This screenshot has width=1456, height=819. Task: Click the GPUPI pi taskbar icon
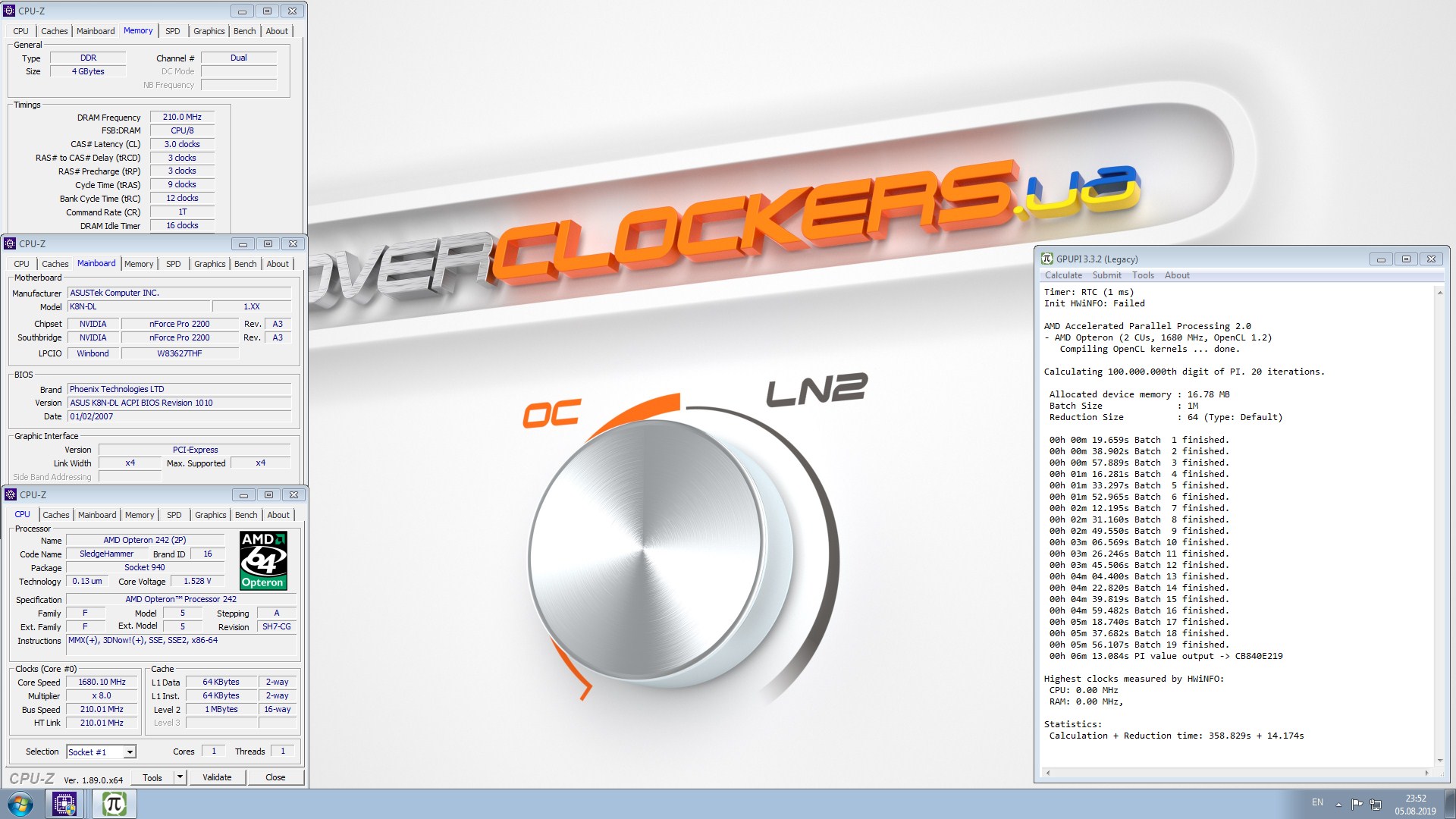click(114, 804)
